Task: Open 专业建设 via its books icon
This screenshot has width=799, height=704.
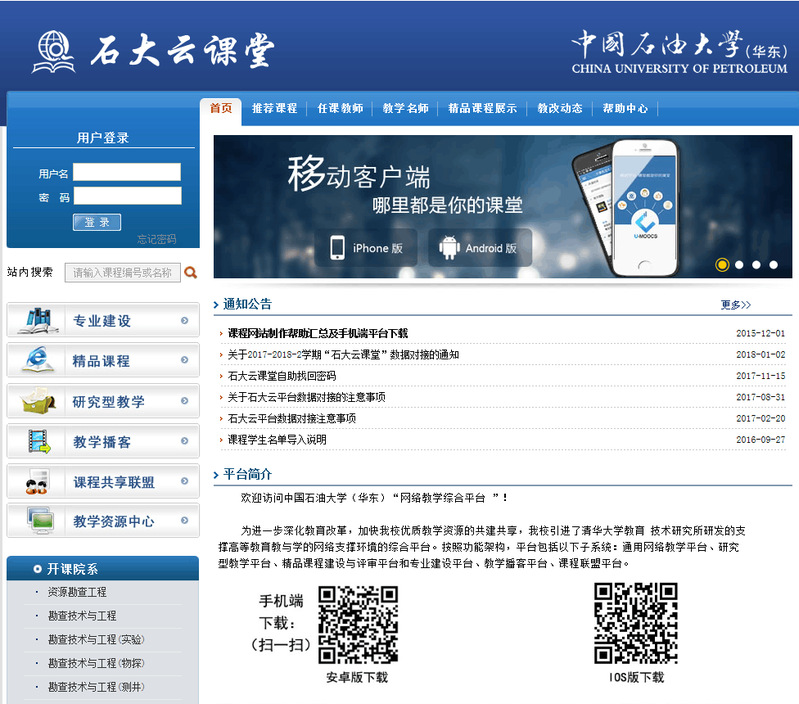Action: pos(37,320)
